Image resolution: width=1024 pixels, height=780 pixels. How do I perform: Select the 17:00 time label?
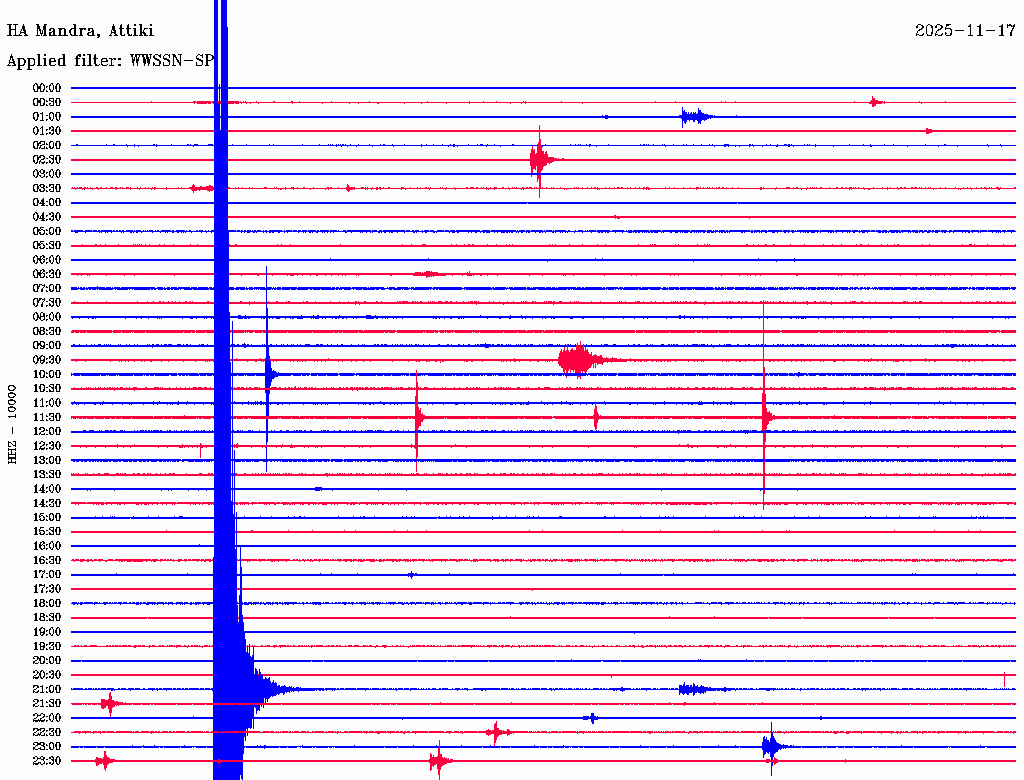[x=47, y=575]
